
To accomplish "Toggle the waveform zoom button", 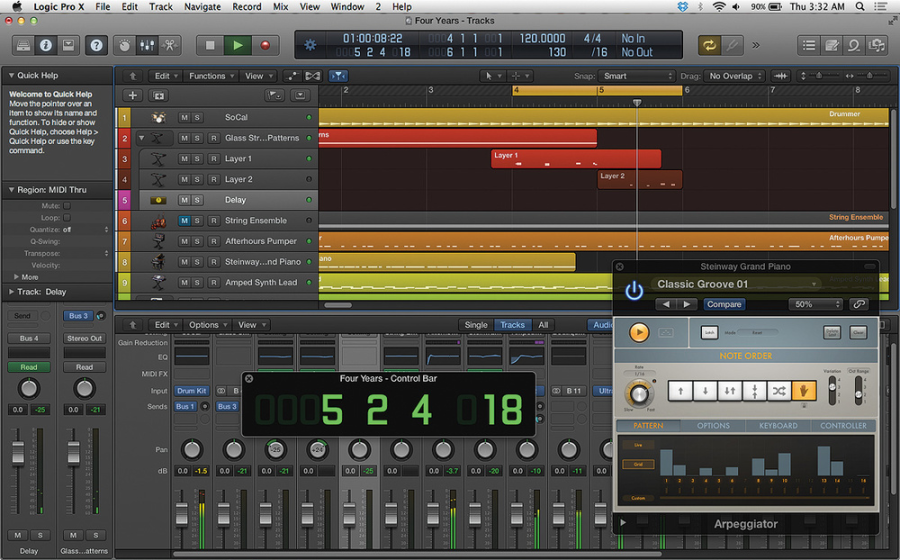I will coord(781,76).
